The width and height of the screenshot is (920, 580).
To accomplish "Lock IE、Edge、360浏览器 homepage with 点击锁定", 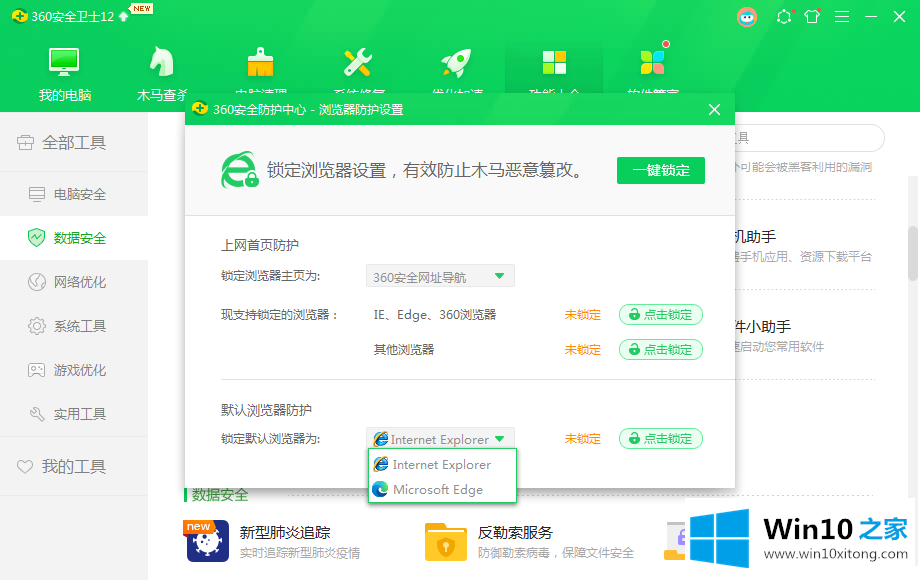I will point(661,315).
